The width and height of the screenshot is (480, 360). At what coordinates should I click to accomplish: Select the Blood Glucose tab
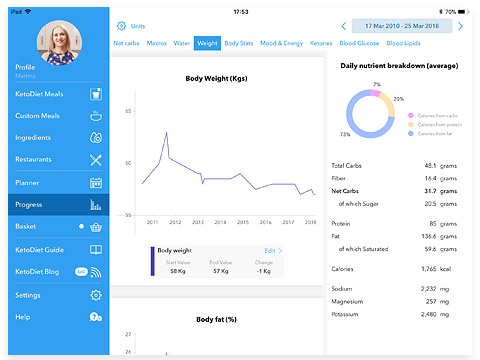click(x=359, y=43)
